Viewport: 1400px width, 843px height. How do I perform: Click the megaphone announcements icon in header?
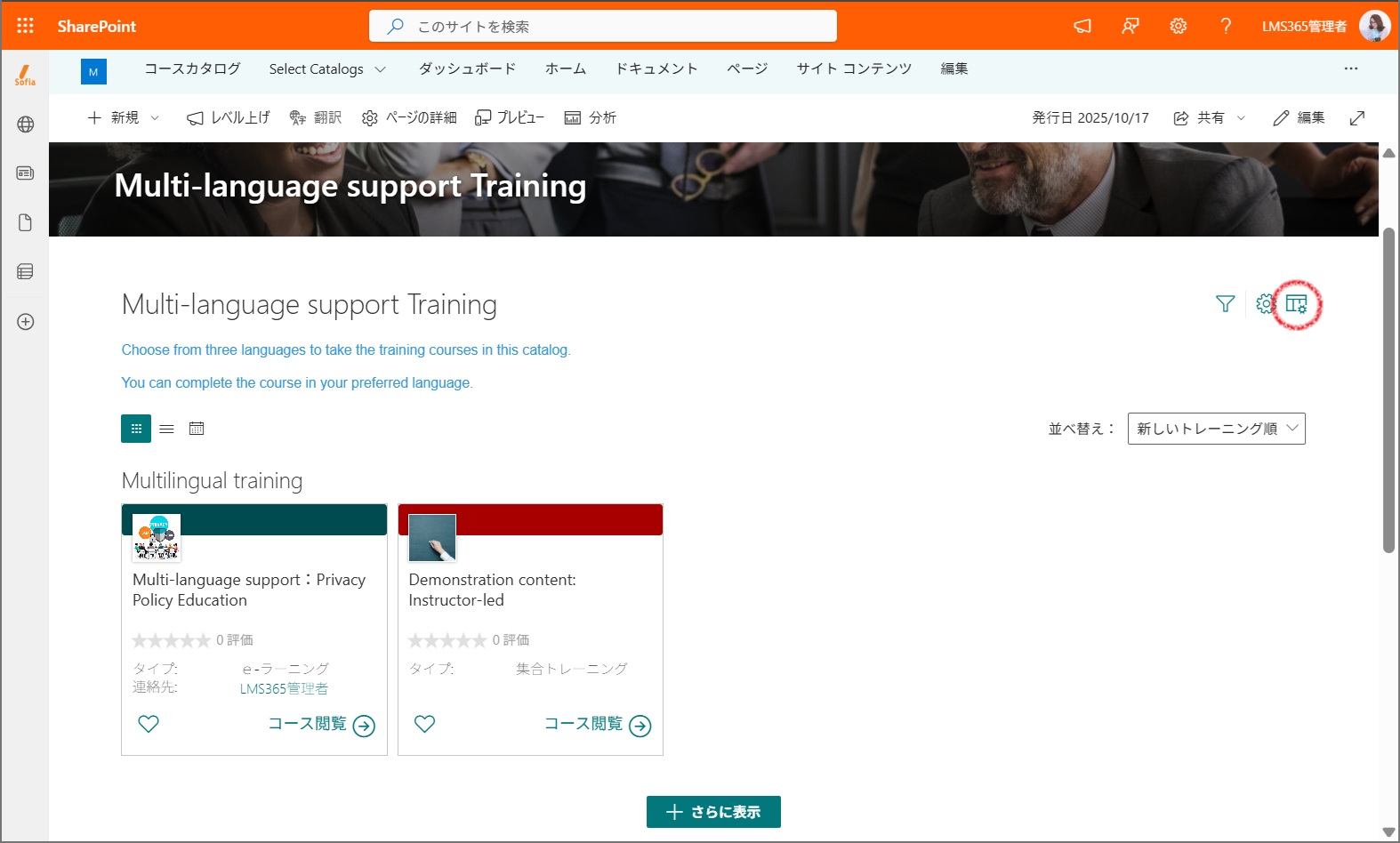pyautogui.click(x=1082, y=26)
